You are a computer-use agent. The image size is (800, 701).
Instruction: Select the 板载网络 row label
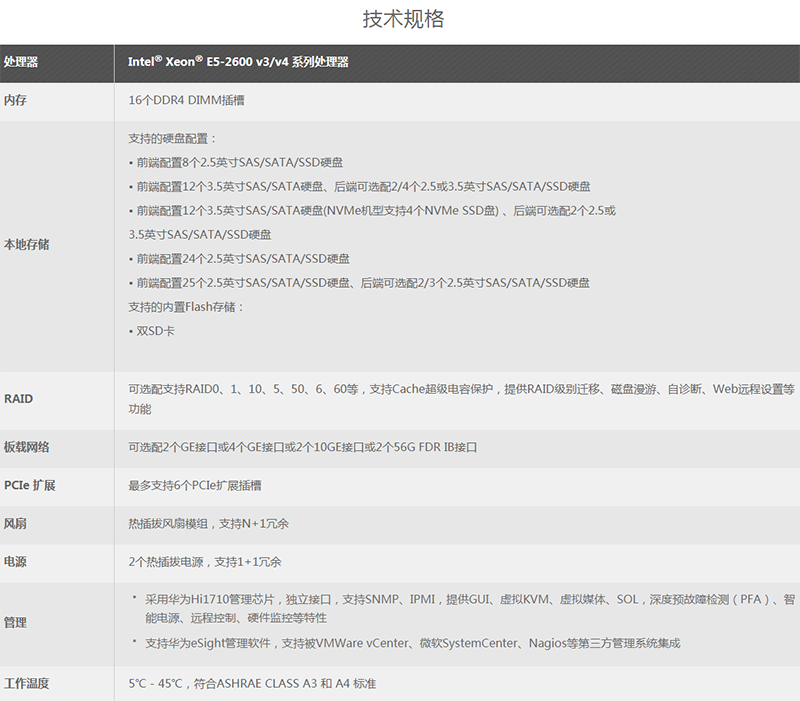tap(27, 447)
